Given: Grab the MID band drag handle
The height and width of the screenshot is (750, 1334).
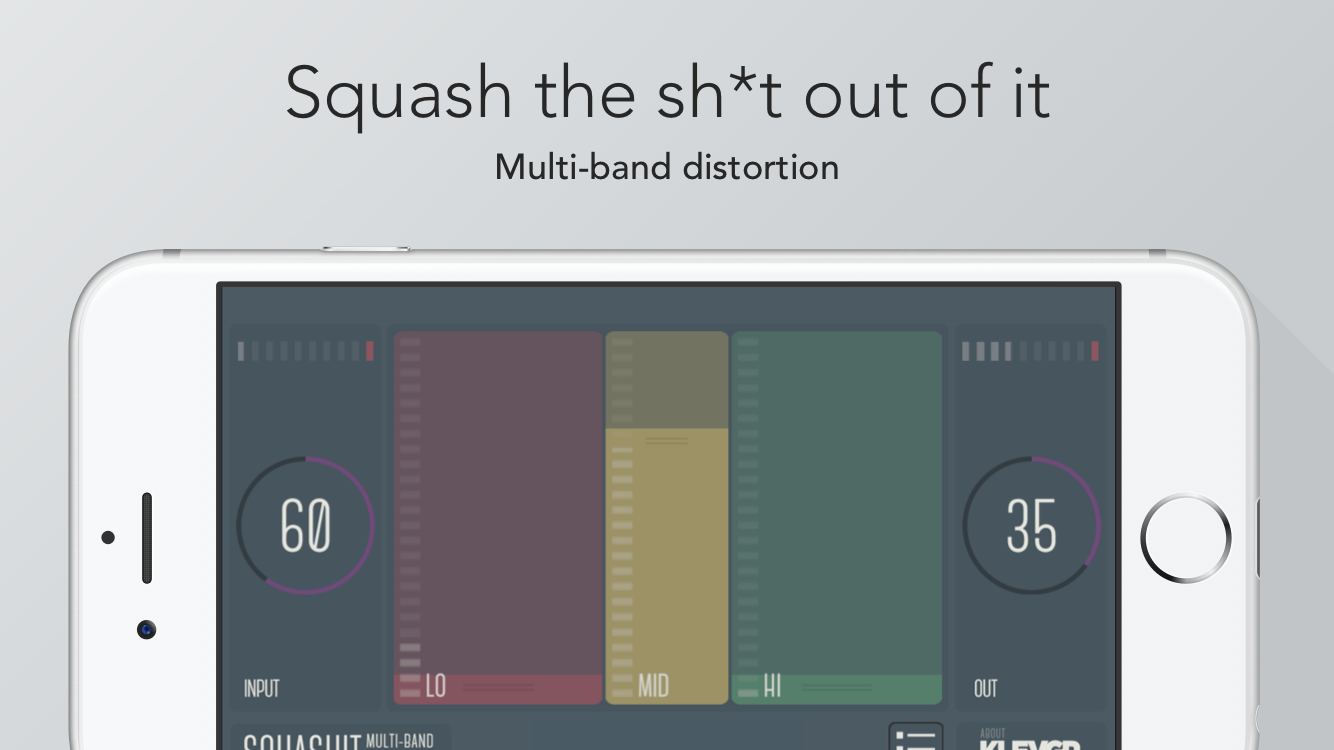Looking at the screenshot, I should pyautogui.click(x=666, y=440).
